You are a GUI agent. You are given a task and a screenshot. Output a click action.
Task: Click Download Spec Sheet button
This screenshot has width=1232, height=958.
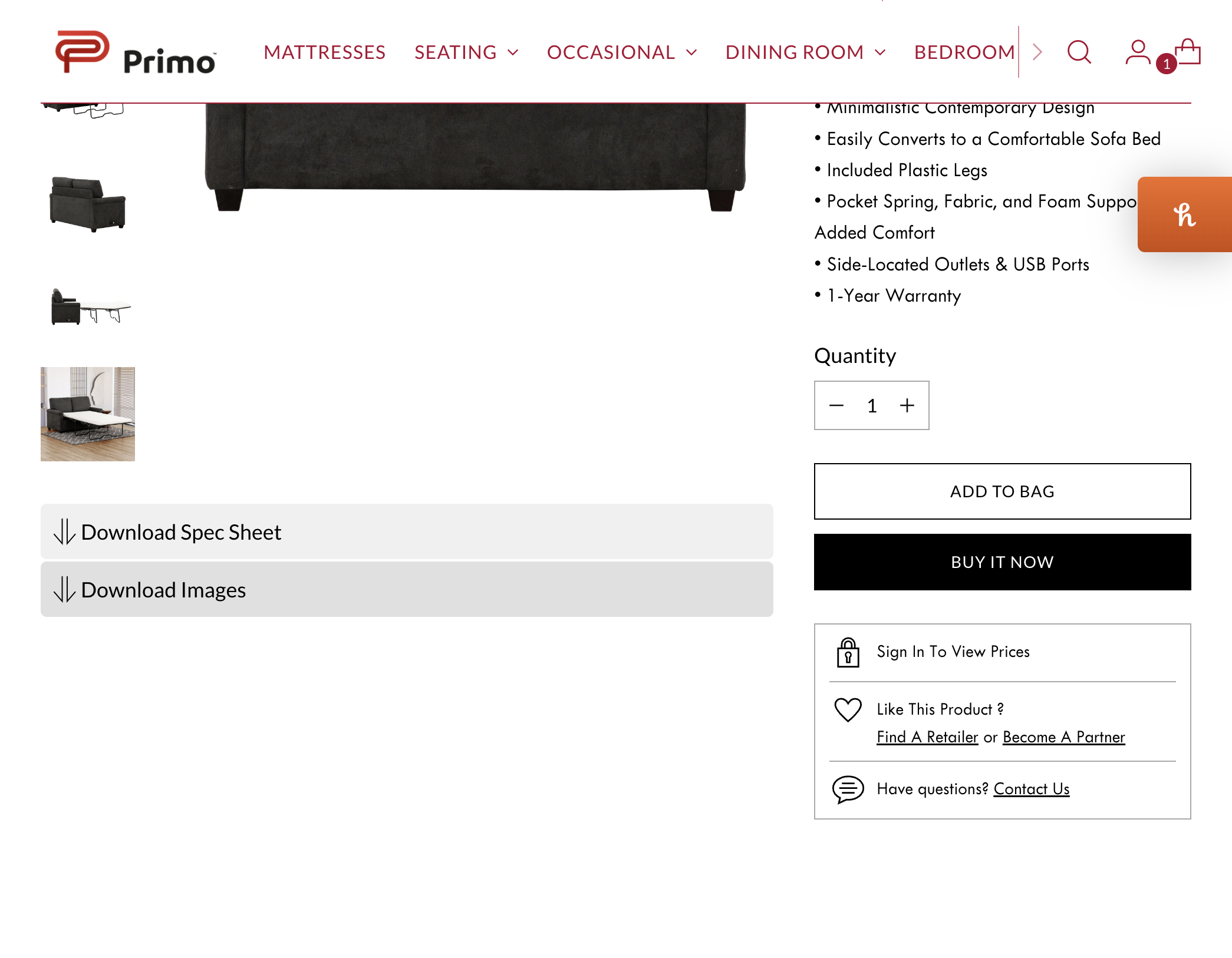[x=407, y=531]
